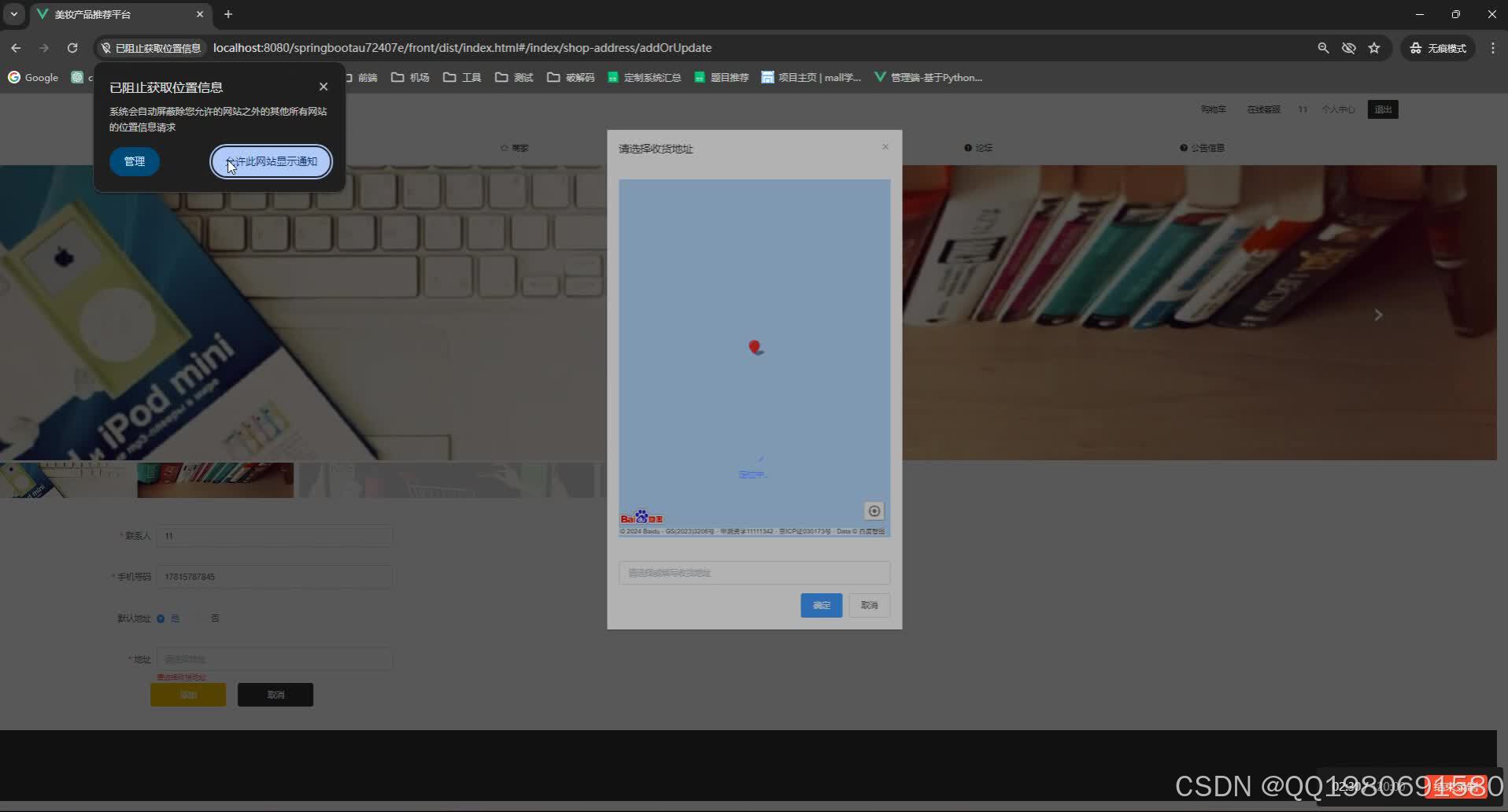Focus the 手机号码 input field

(275, 577)
